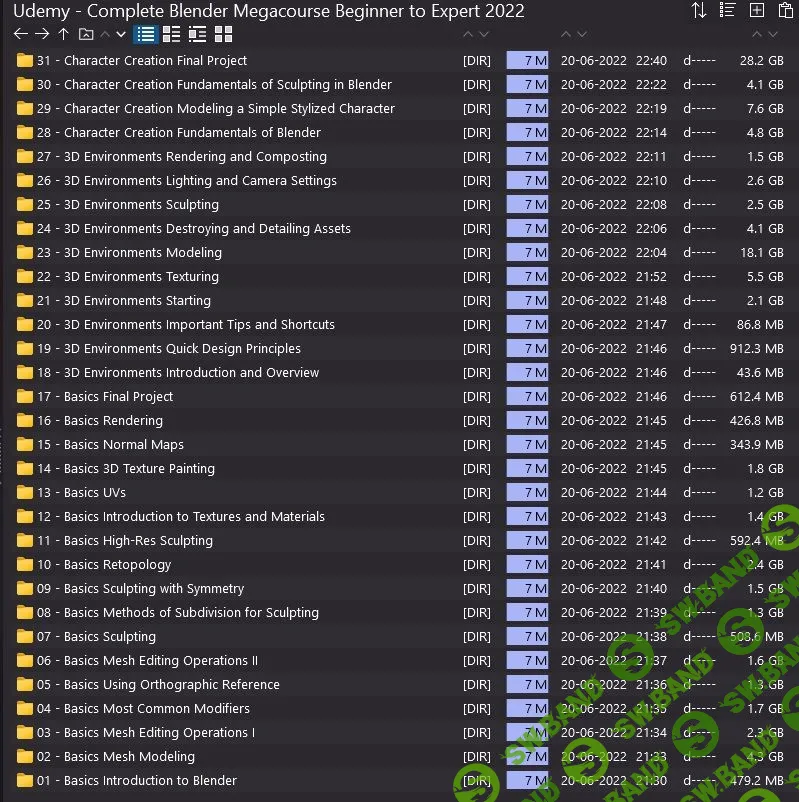Expand the small down chevron beside root folder icon
The height and width of the screenshot is (802, 799).
pyautogui.click(x=121, y=34)
